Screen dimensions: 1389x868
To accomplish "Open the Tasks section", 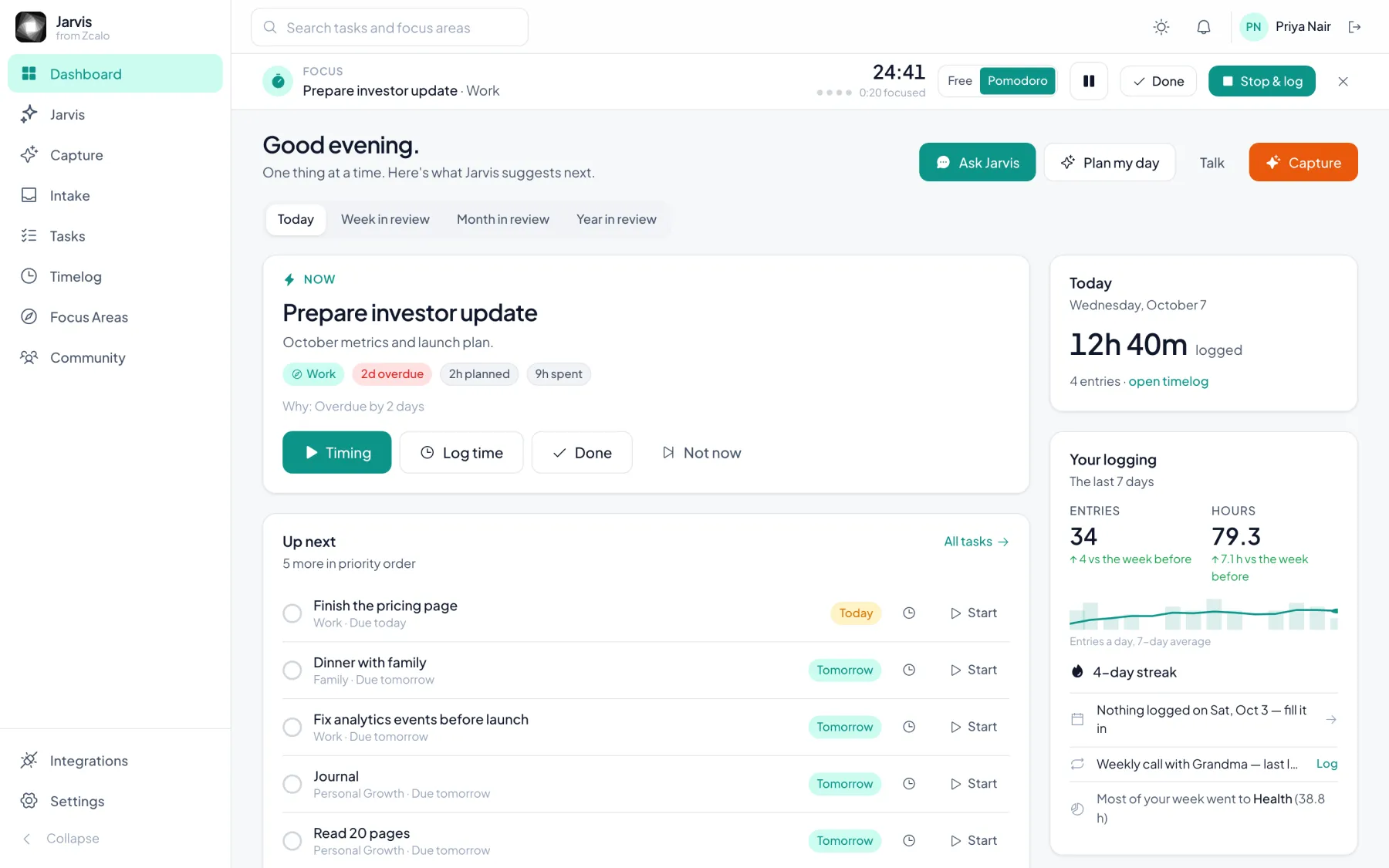I will (x=115, y=236).
